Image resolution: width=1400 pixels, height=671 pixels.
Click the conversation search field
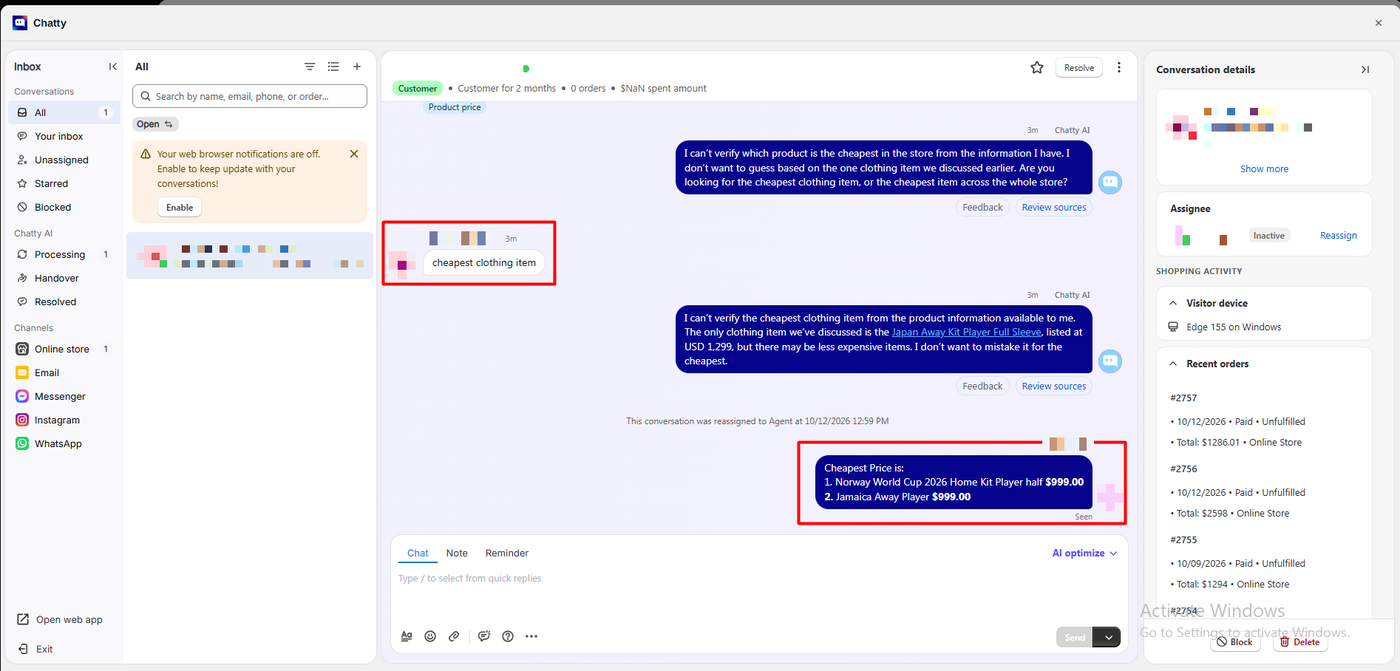250,96
